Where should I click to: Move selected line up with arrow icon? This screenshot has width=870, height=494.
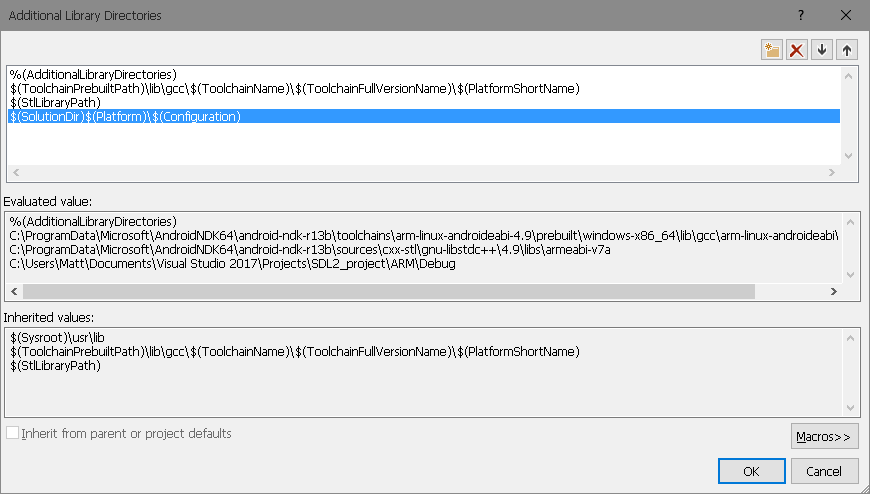847,50
